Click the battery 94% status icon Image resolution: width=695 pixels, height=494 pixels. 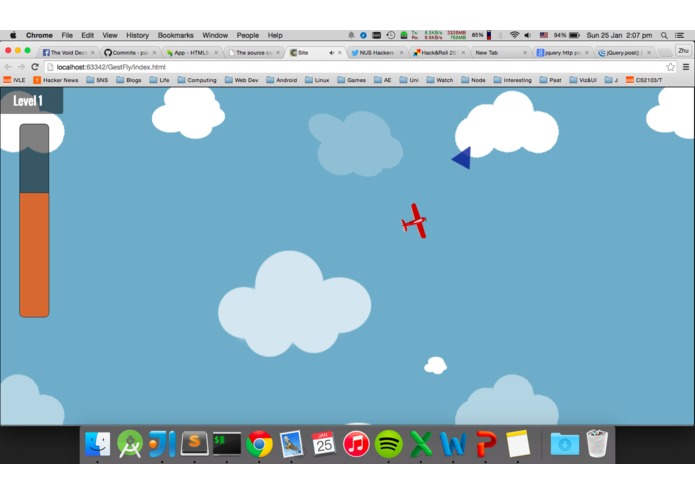567,35
